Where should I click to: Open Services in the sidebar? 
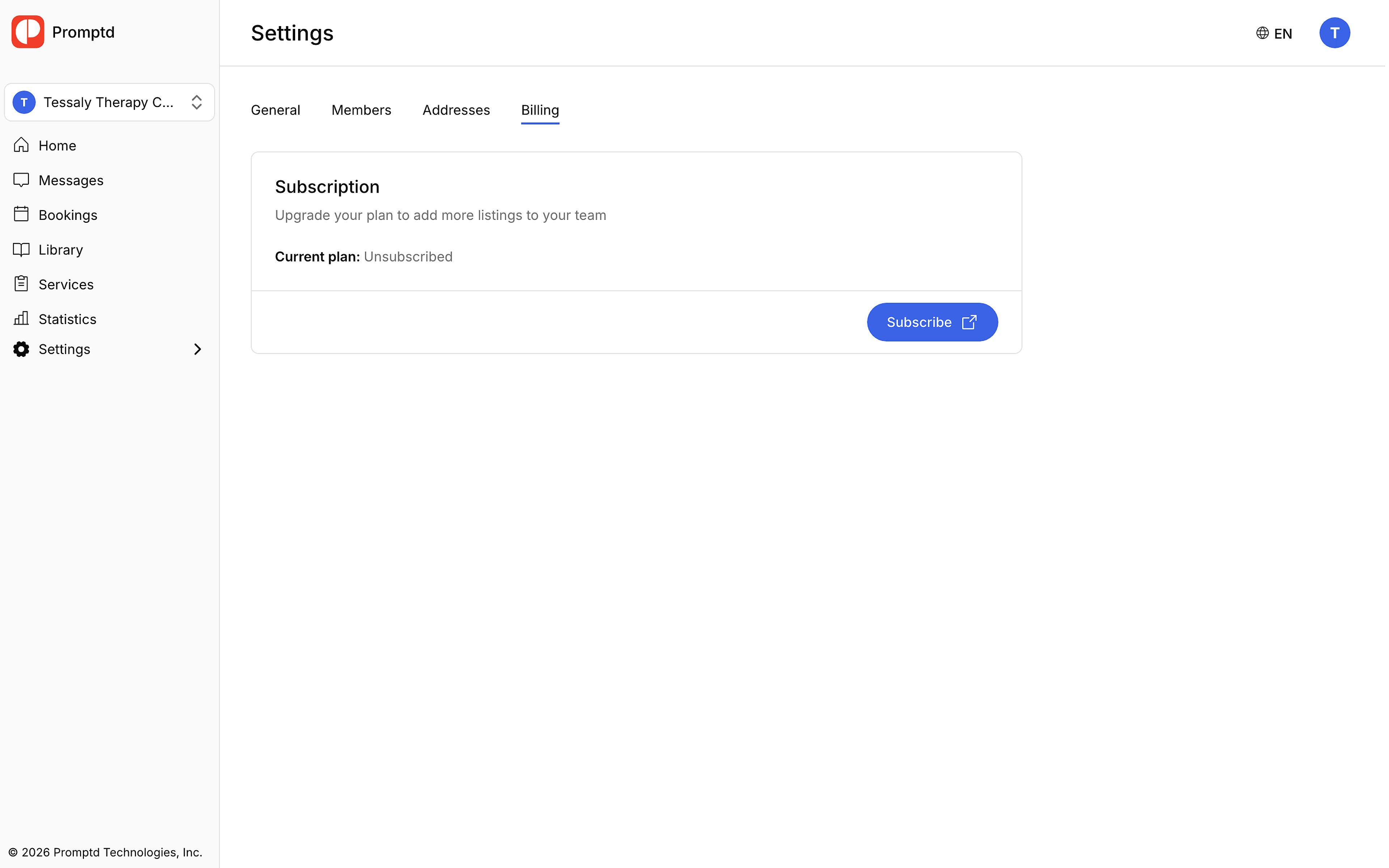coord(110,285)
